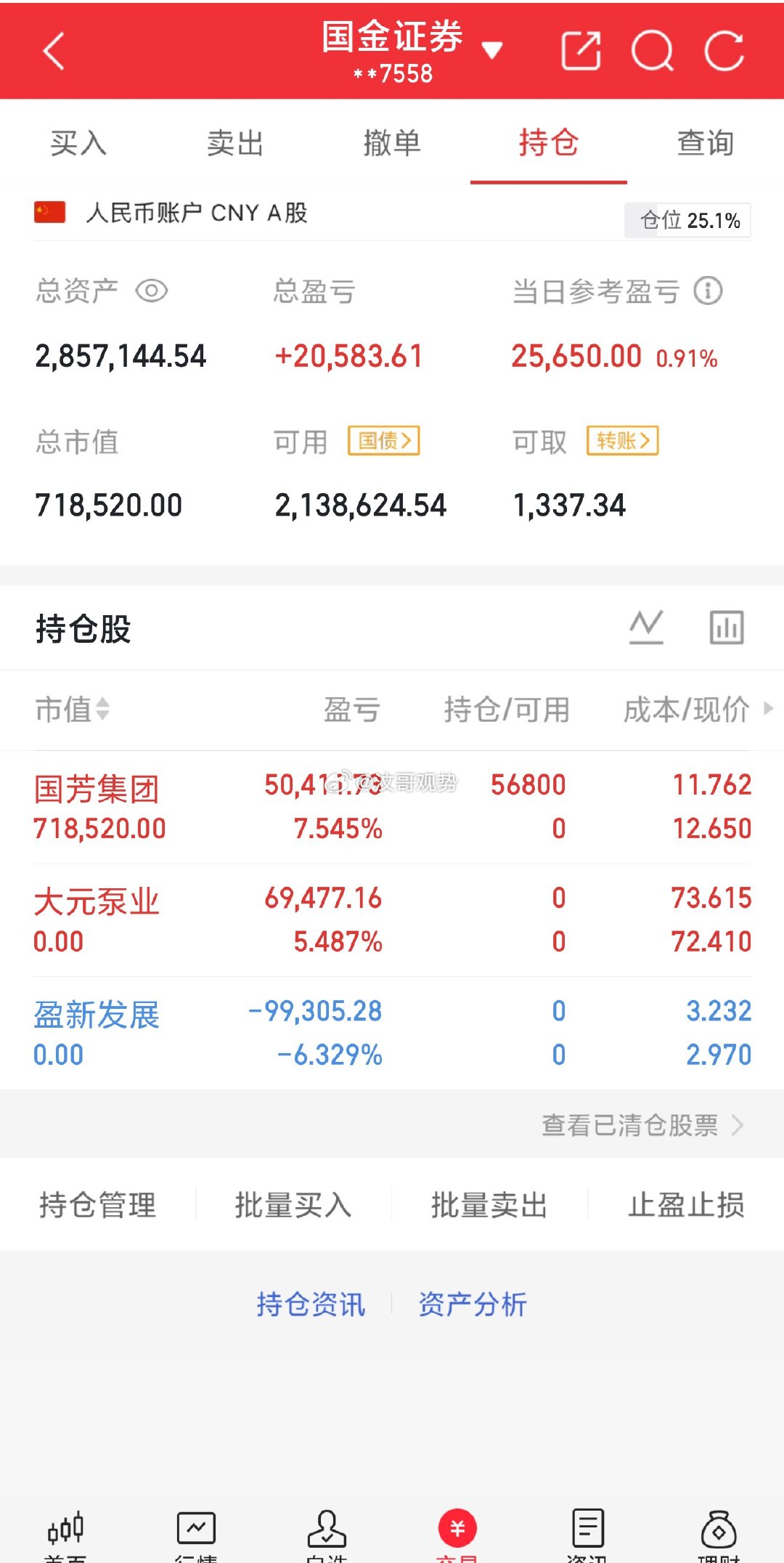Switch to the 查询 tab
The width and height of the screenshot is (784, 1563).
[706, 142]
